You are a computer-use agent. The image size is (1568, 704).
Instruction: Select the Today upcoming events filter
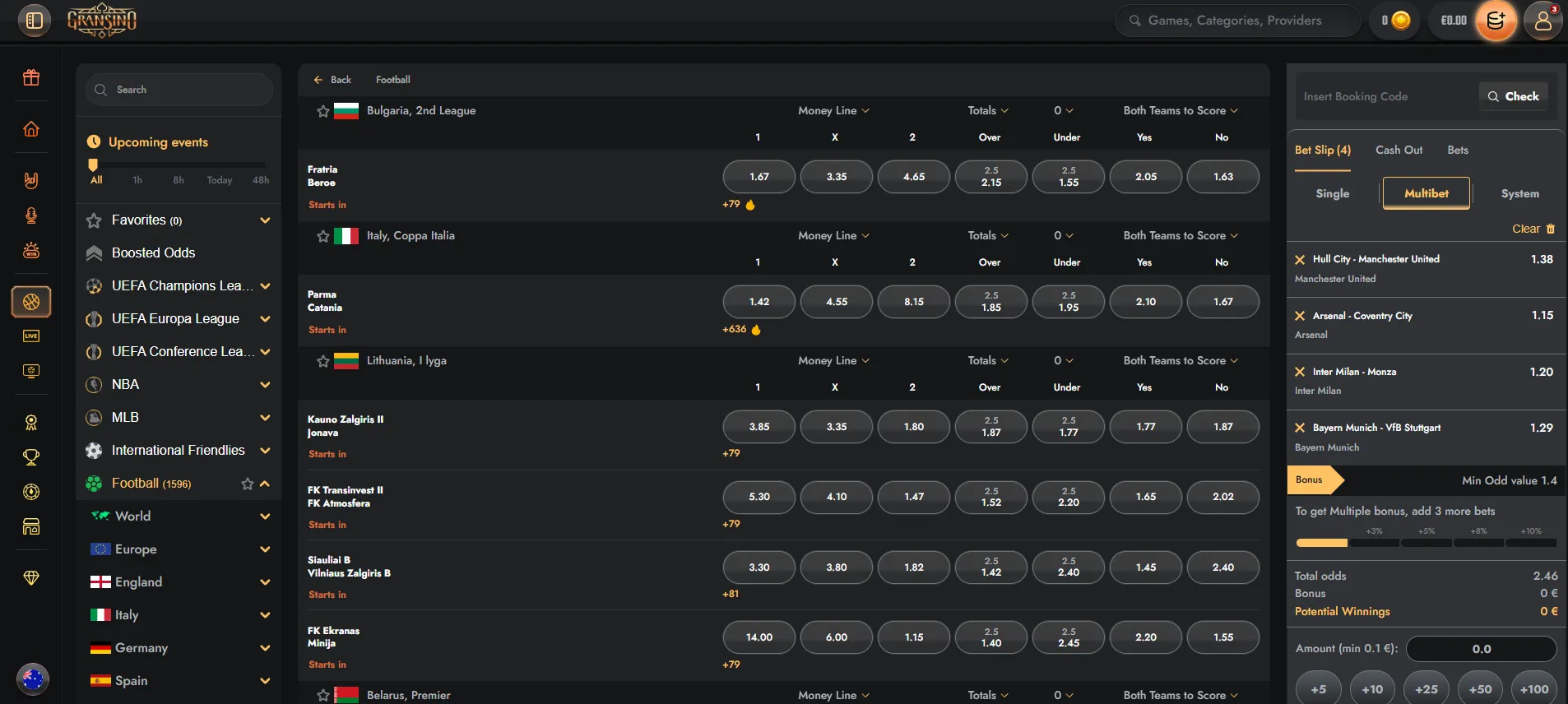[x=219, y=180]
